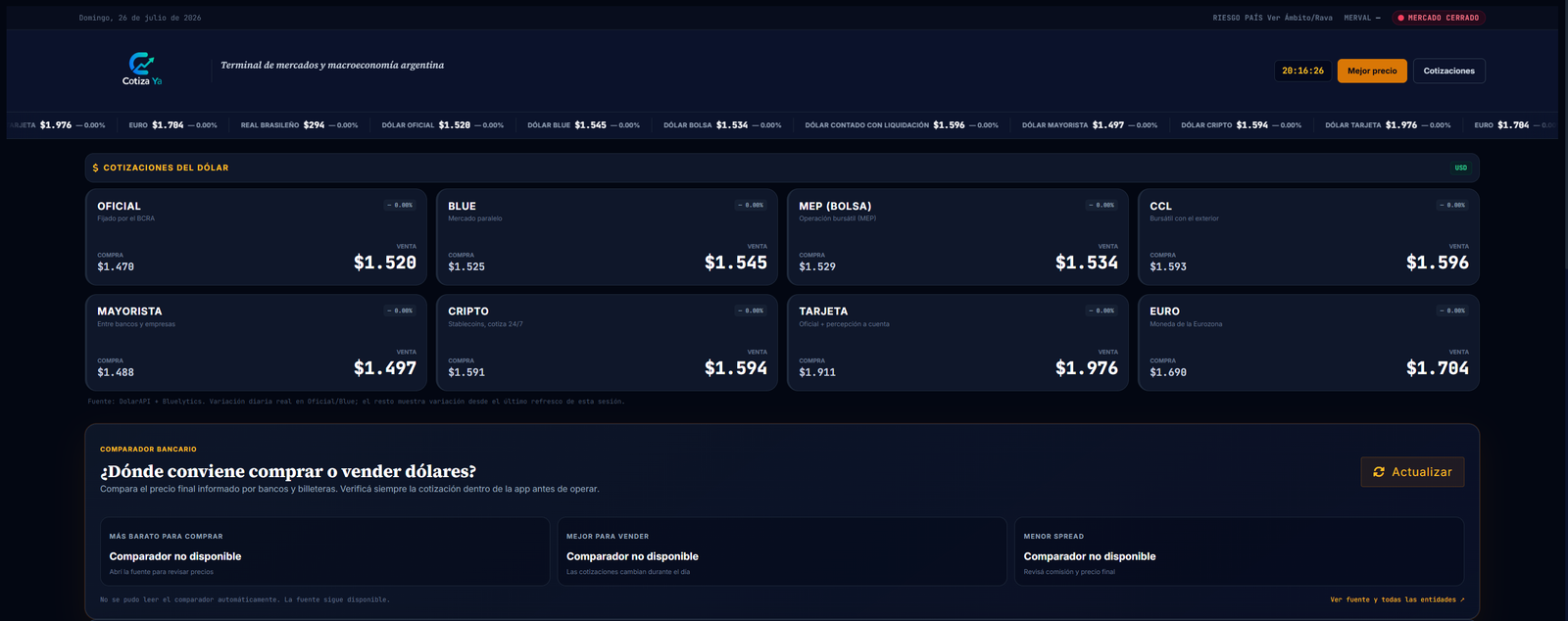This screenshot has width=1568, height=621.
Task: Select Real Brasileño $294 in the ticker
Action: click(299, 125)
